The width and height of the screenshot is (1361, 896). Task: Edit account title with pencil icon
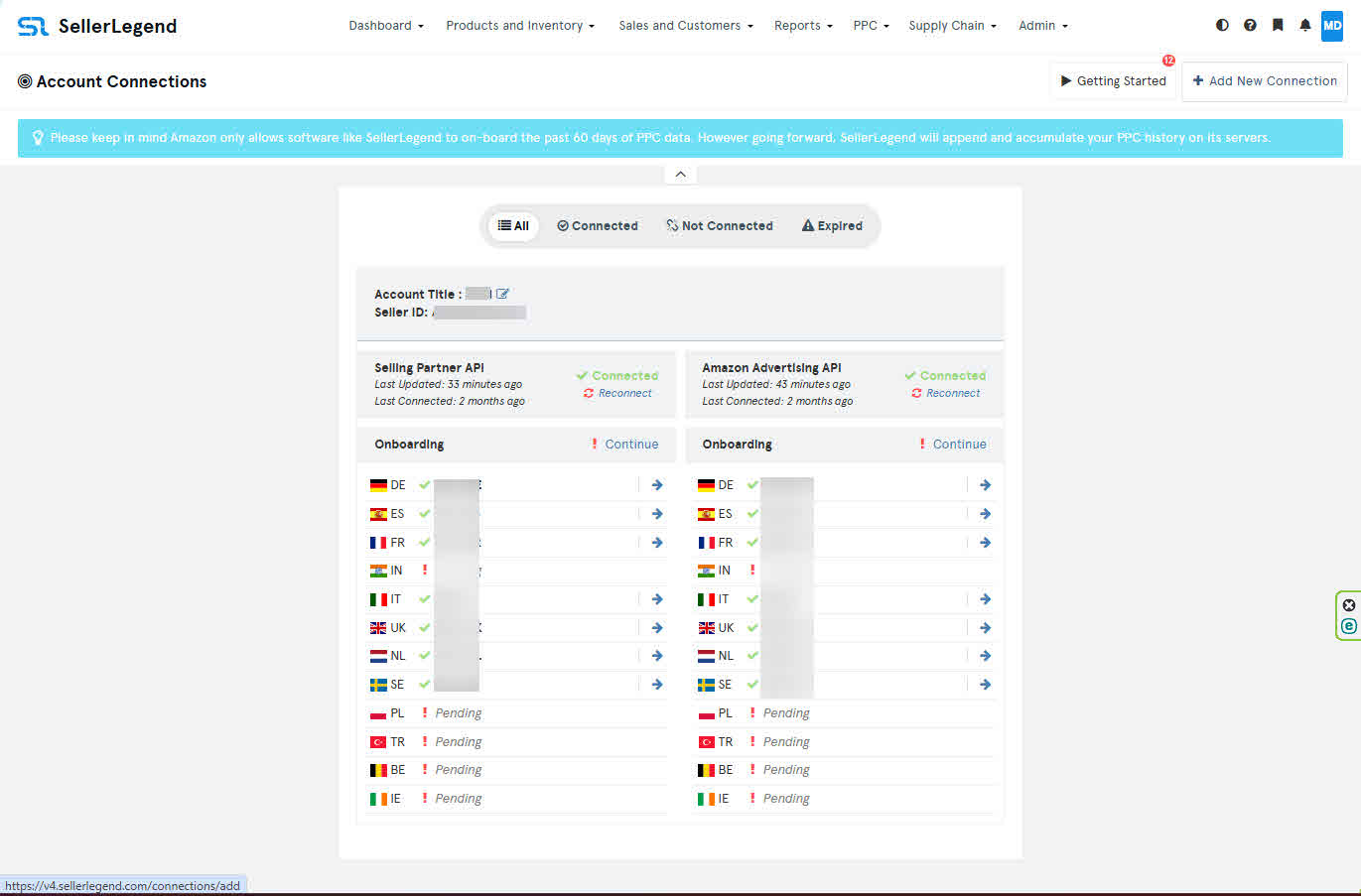tap(502, 294)
